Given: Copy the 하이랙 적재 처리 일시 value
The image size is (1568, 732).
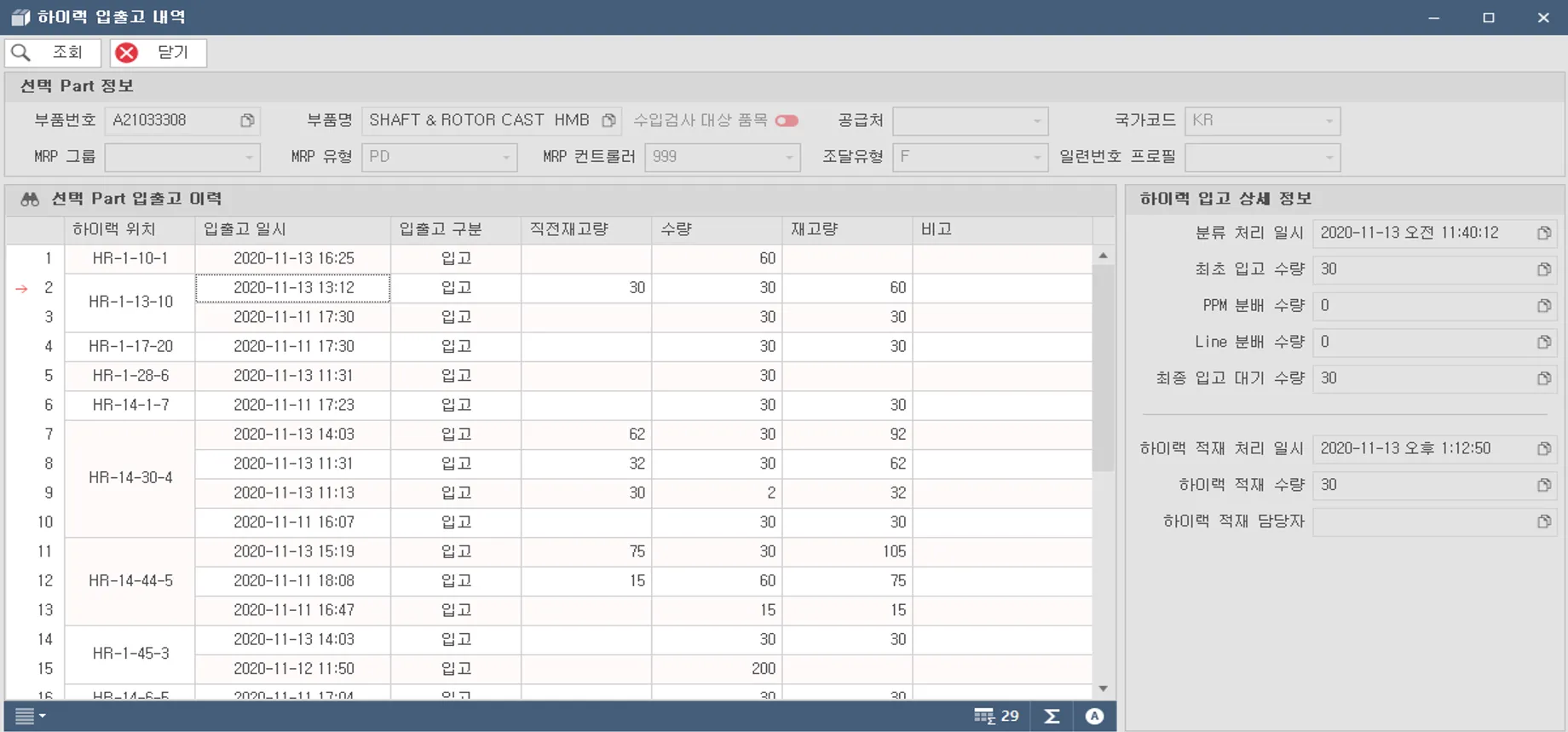Looking at the screenshot, I should click(1544, 449).
